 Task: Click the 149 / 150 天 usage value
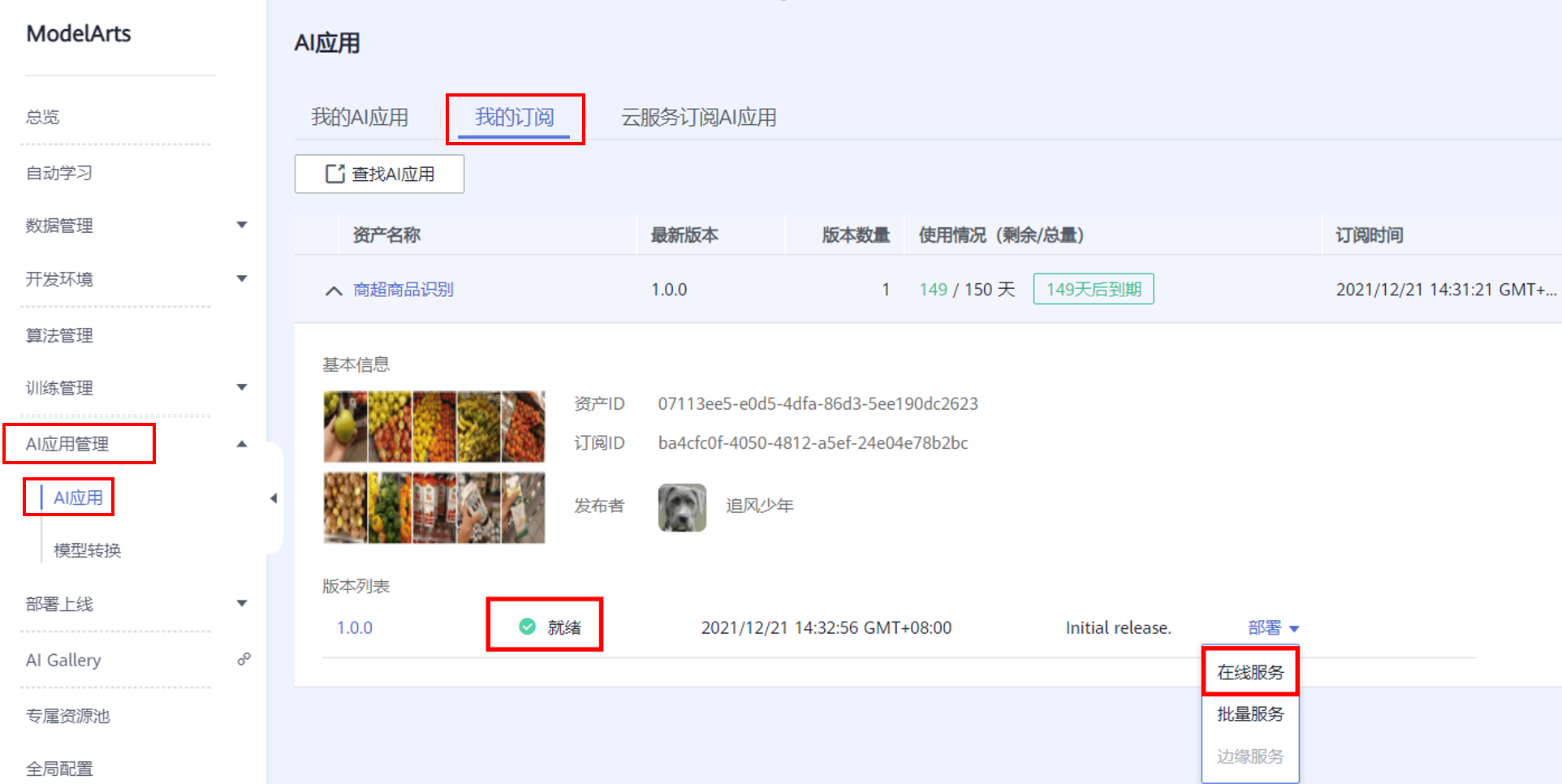point(967,290)
